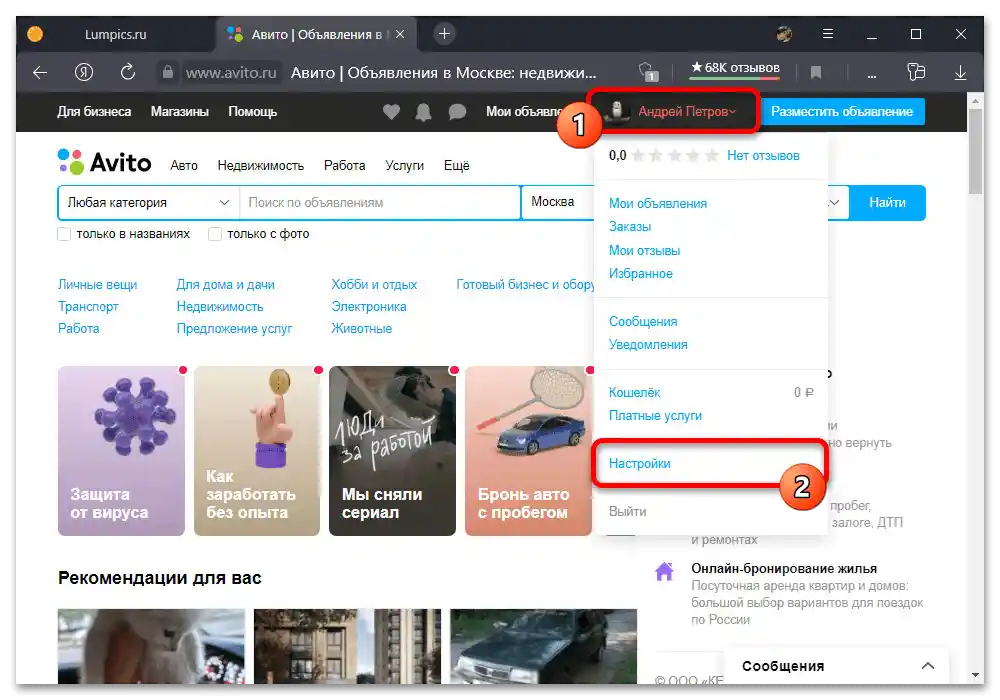
Task: Open notifications bell icon in Avito header
Action: point(423,112)
